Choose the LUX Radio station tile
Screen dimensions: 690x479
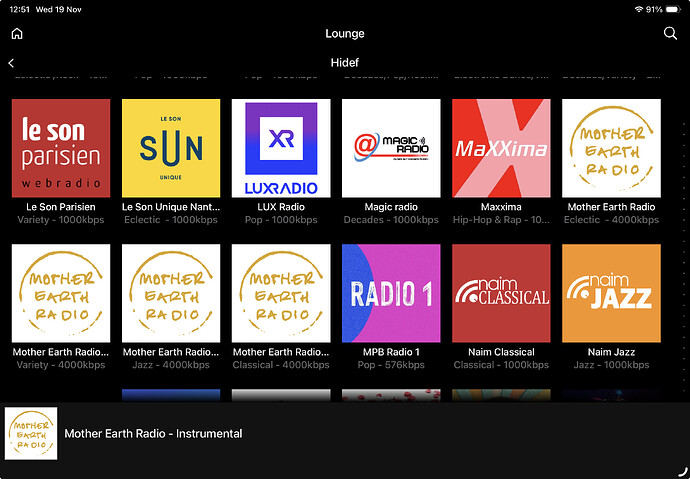pos(280,148)
